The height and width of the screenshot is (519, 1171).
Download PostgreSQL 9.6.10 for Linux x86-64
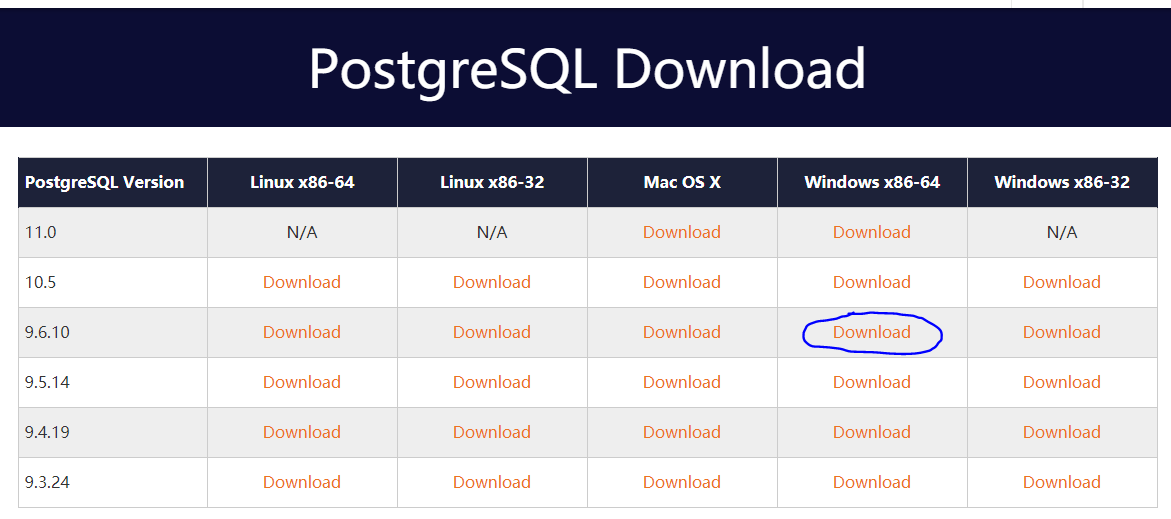coord(302,332)
